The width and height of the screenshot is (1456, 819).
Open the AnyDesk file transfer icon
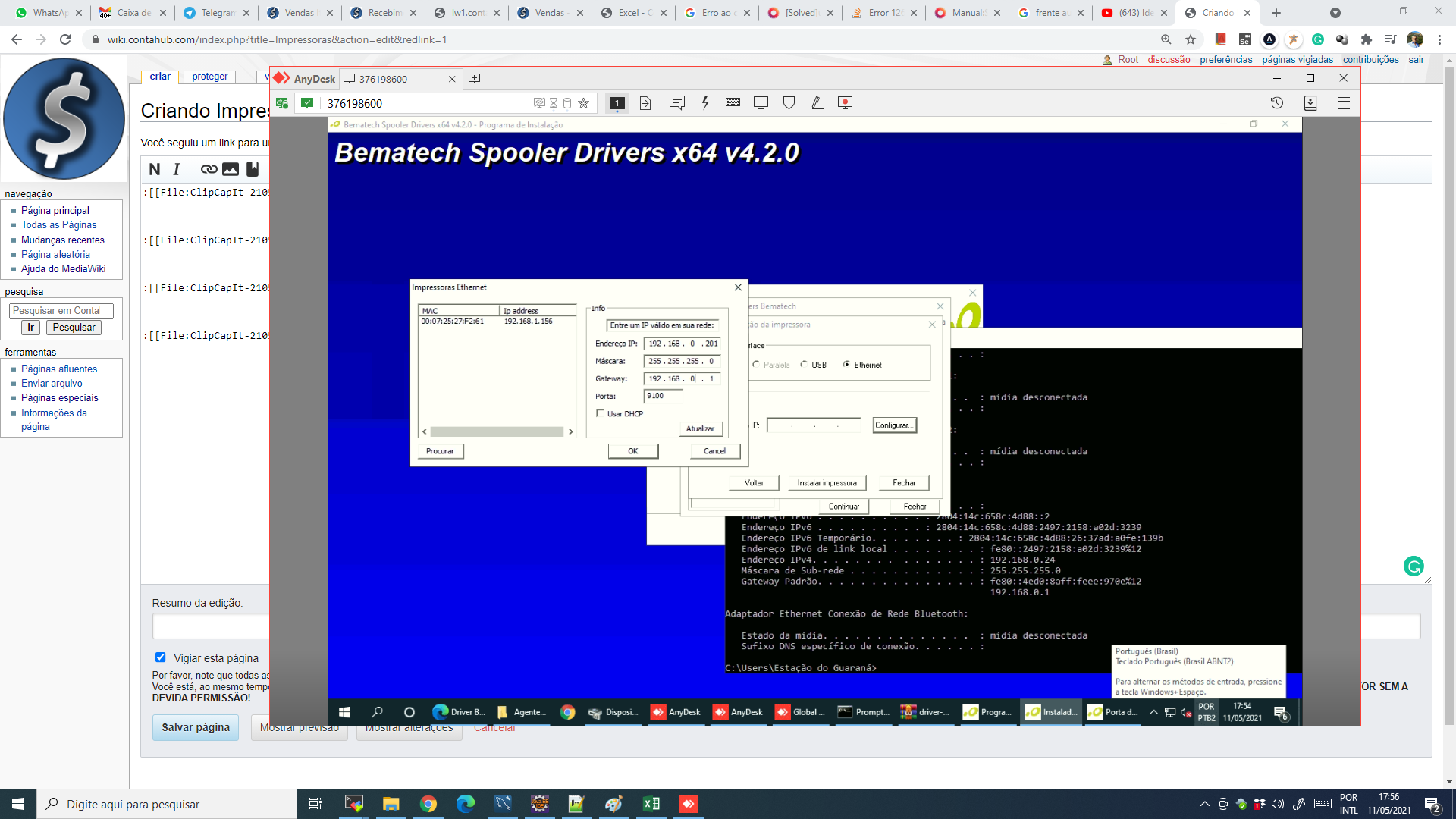645,103
